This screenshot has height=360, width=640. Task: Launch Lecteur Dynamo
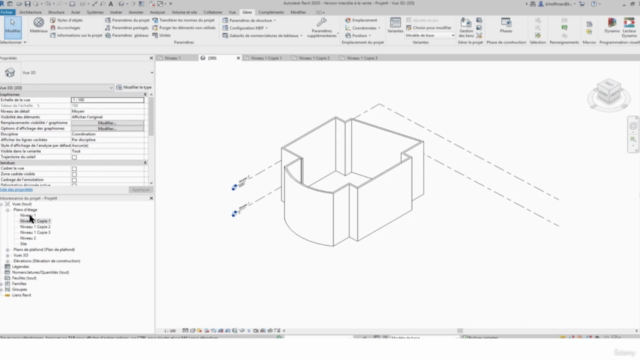[x=629, y=27]
